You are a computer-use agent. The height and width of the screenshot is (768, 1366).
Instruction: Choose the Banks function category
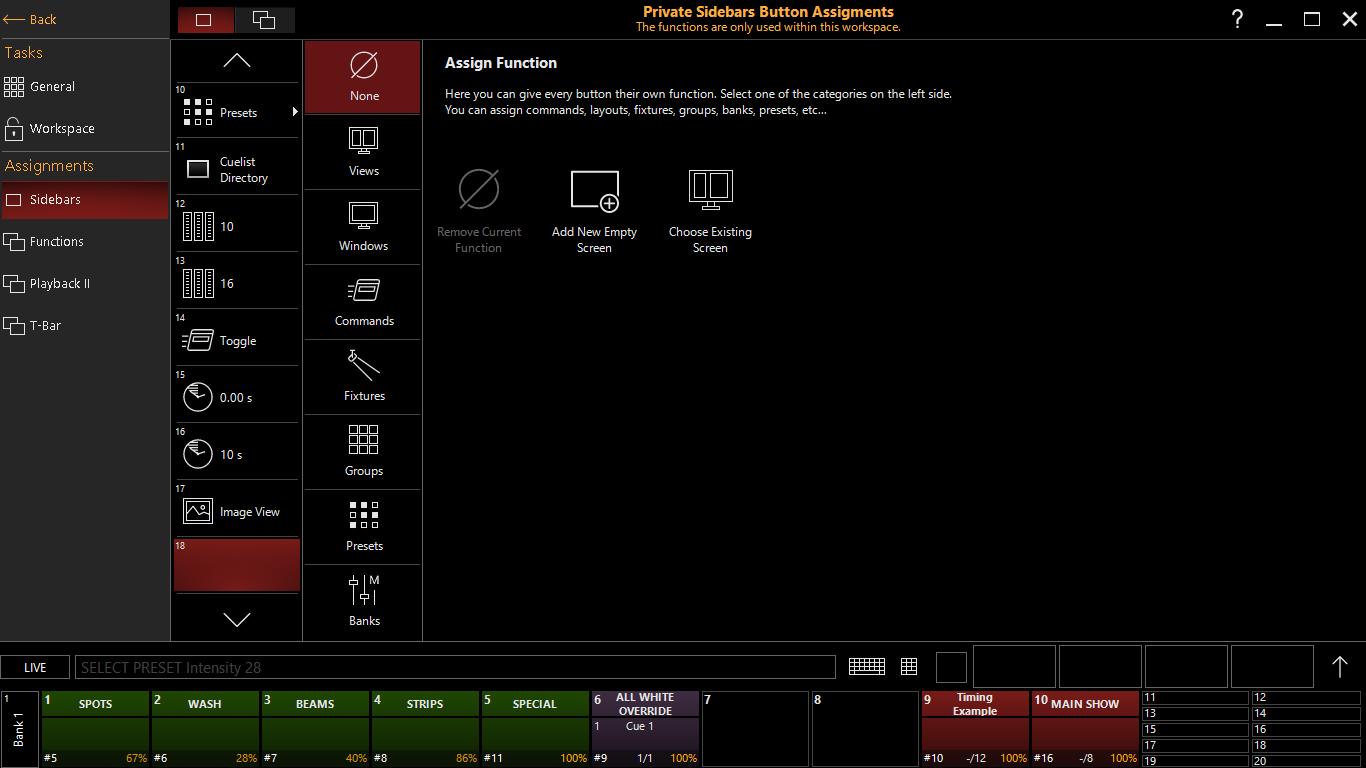click(x=363, y=602)
